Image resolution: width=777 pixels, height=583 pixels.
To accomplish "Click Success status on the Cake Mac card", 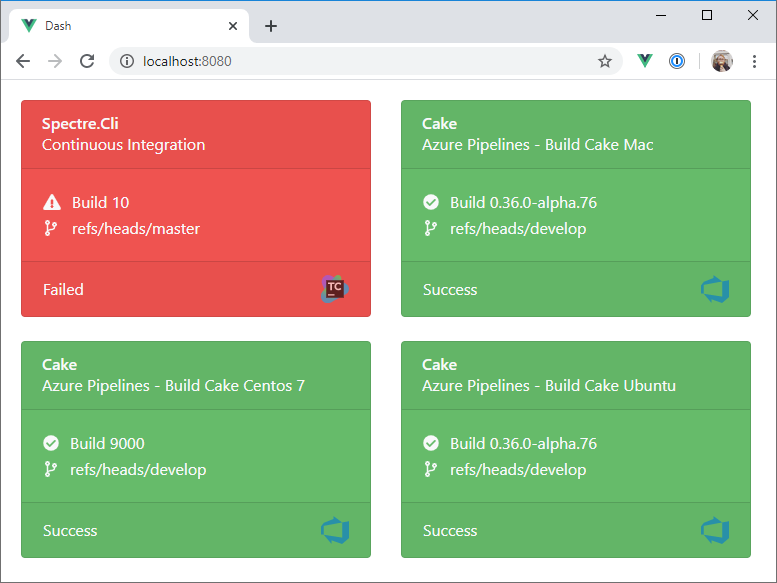I will pyautogui.click(x=450, y=289).
